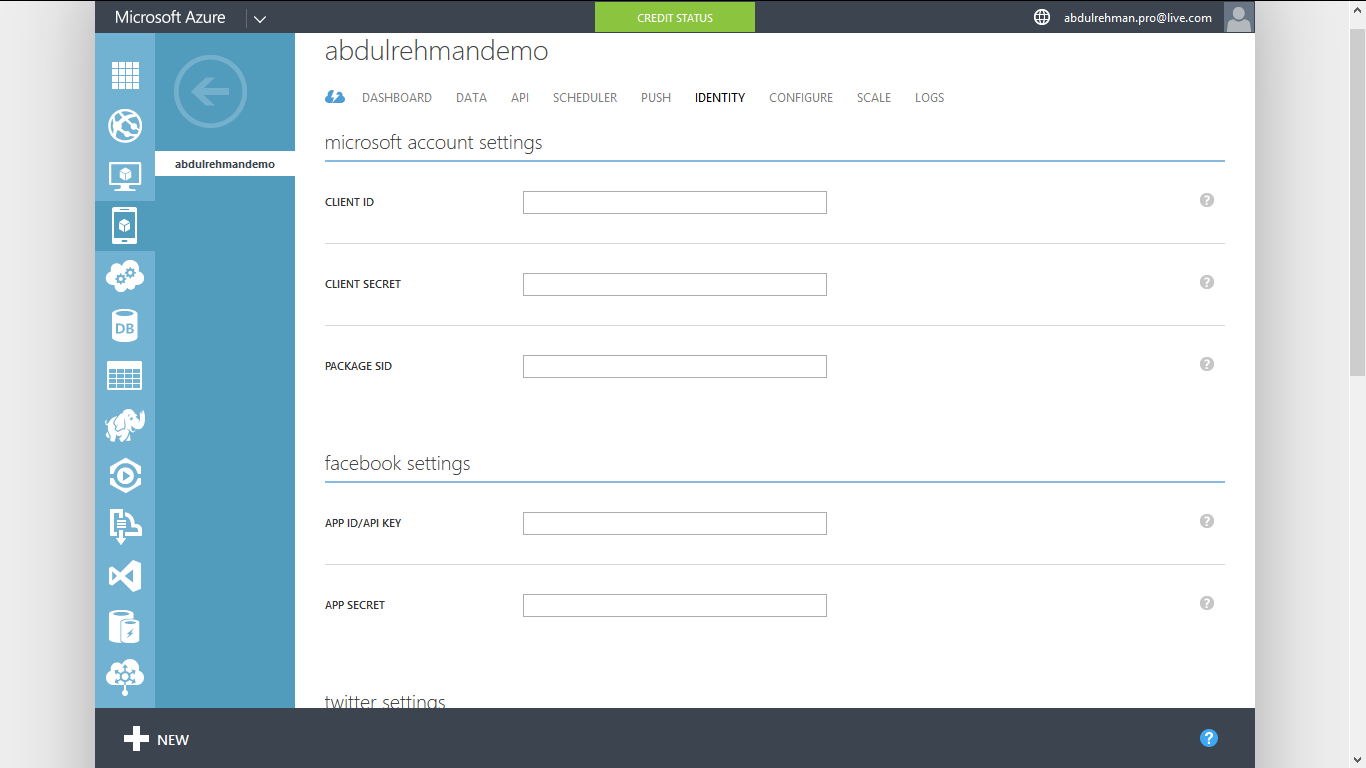Click the Microsoft Azure logo text

(x=170, y=17)
